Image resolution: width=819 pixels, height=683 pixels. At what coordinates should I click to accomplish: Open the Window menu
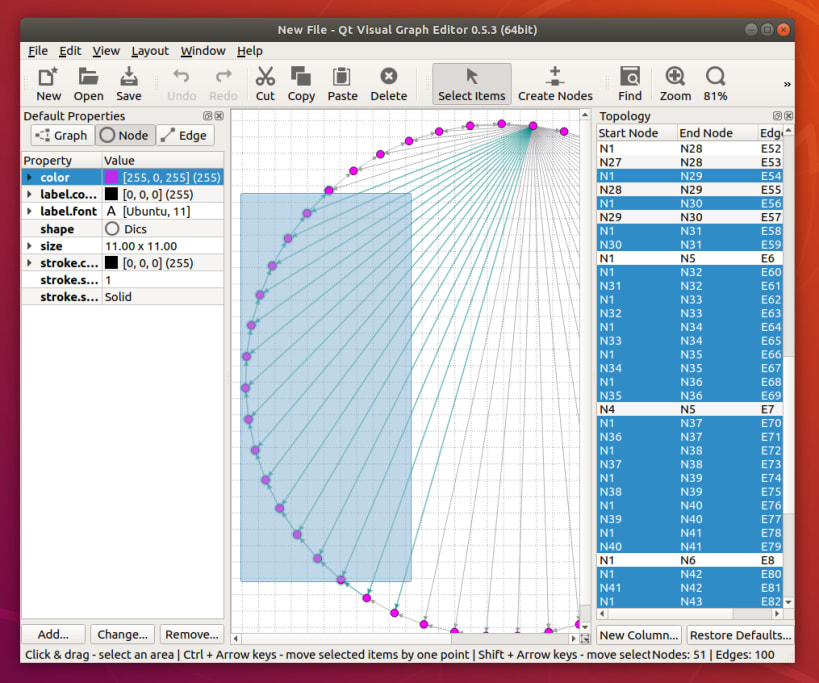202,51
